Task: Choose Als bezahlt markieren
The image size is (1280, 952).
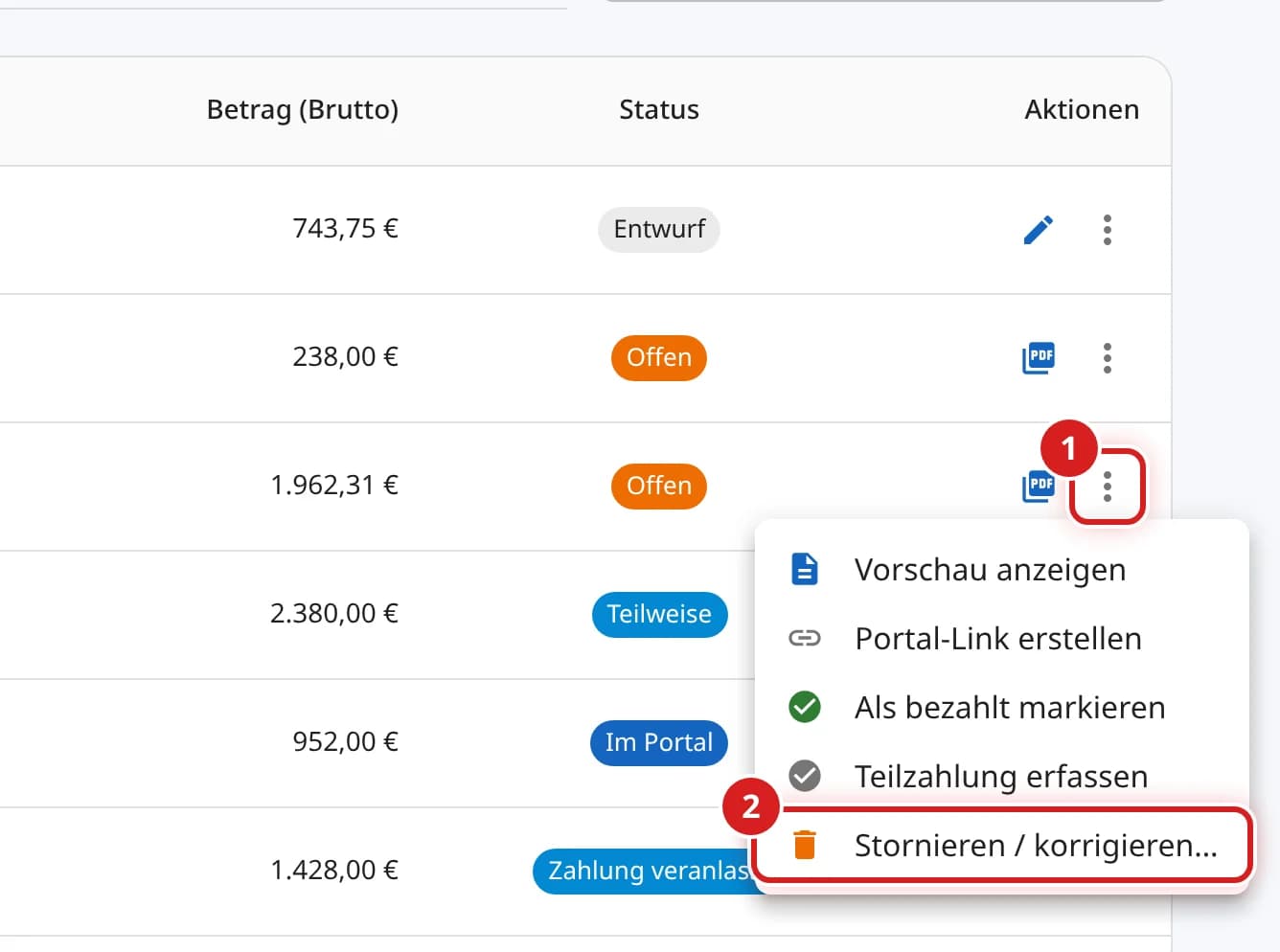Action: point(1002,708)
